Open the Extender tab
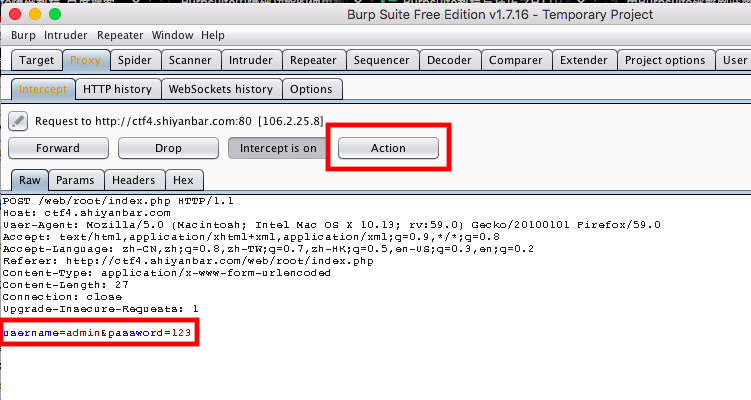 (583, 60)
